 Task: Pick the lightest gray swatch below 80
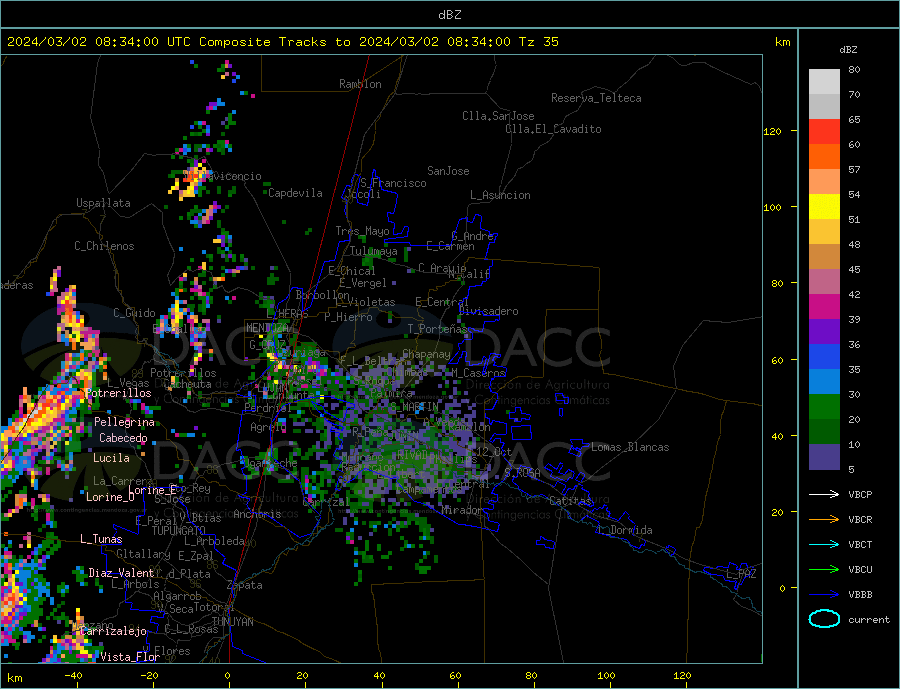[x=824, y=82]
